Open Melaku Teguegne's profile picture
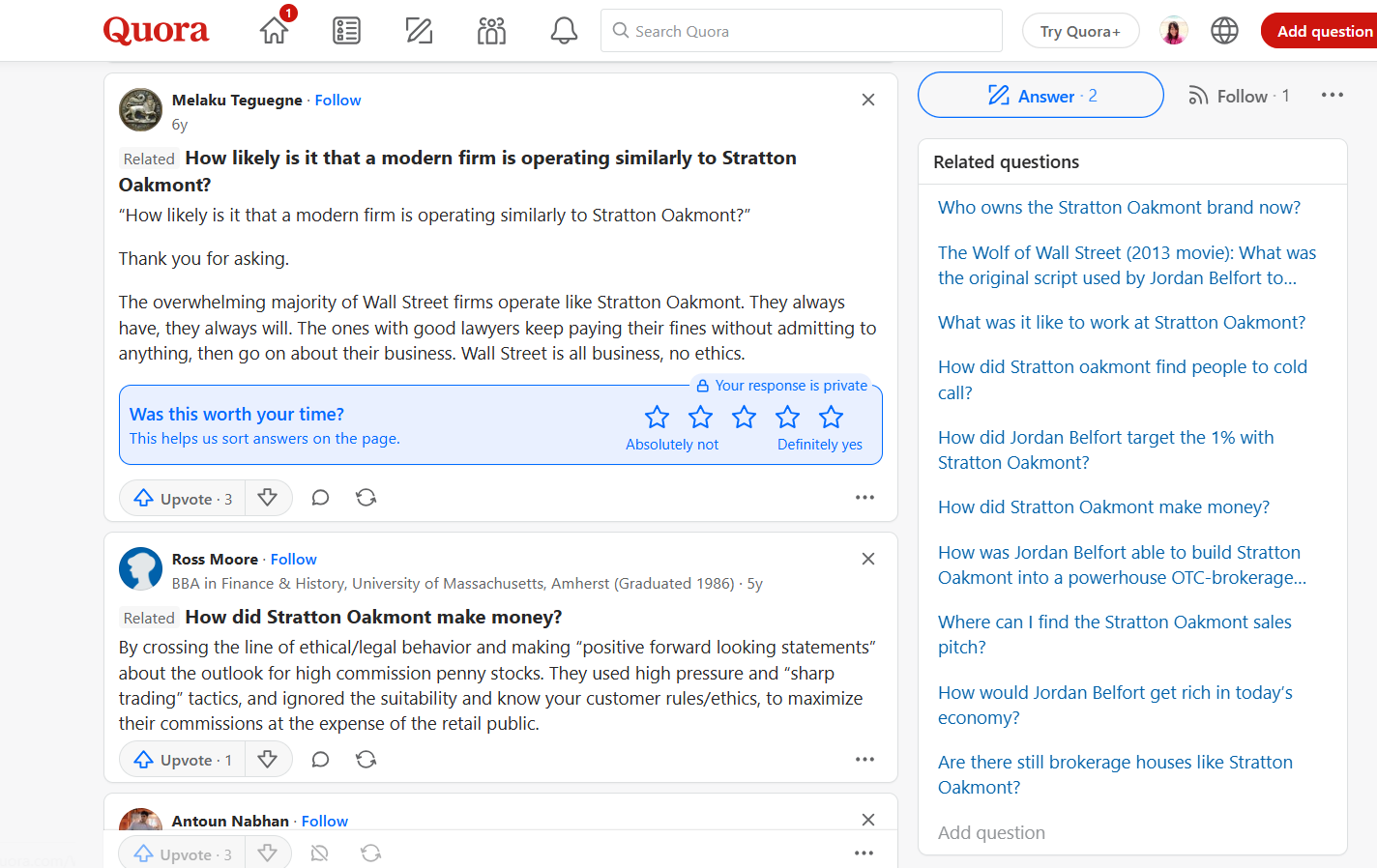Screen dimensions: 1377x868 [x=140, y=109]
